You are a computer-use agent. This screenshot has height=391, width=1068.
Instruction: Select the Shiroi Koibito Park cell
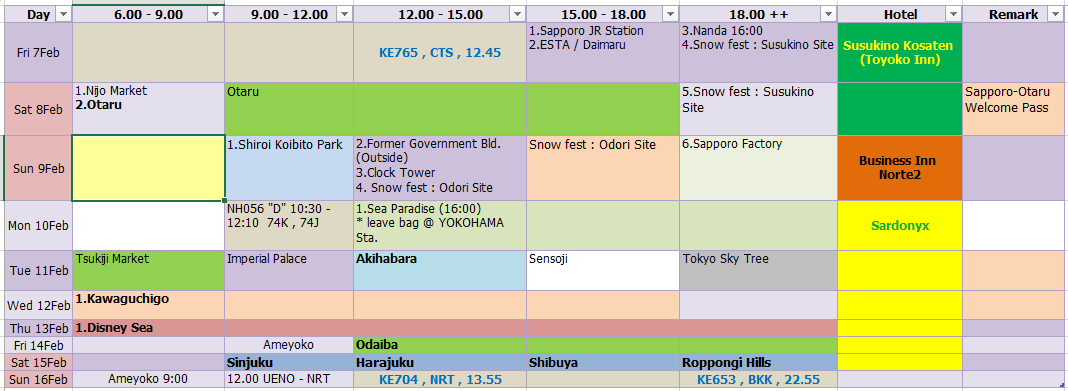(x=289, y=168)
